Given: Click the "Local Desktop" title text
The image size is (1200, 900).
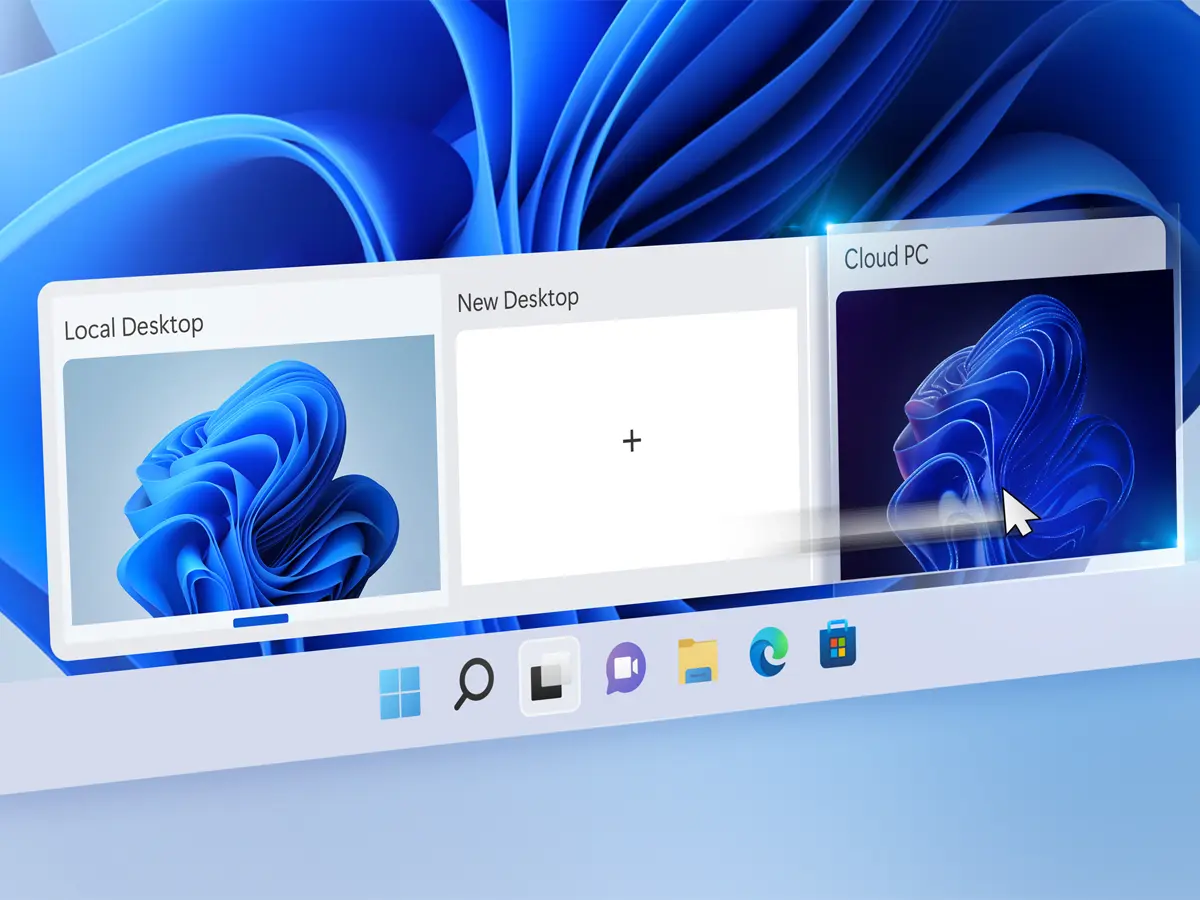Looking at the screenshot, I should click(x=133, y=327).
